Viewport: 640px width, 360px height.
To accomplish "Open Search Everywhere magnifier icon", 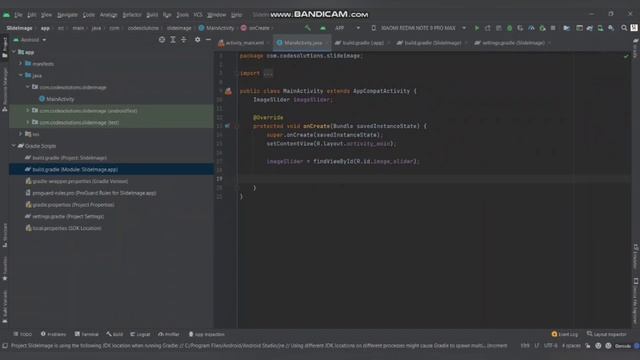I will [x=624, y=28].
